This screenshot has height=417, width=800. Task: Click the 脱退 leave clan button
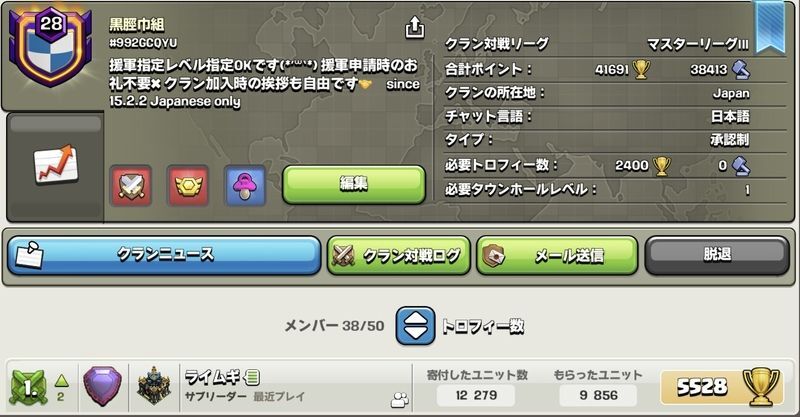(x=717, y=255)
